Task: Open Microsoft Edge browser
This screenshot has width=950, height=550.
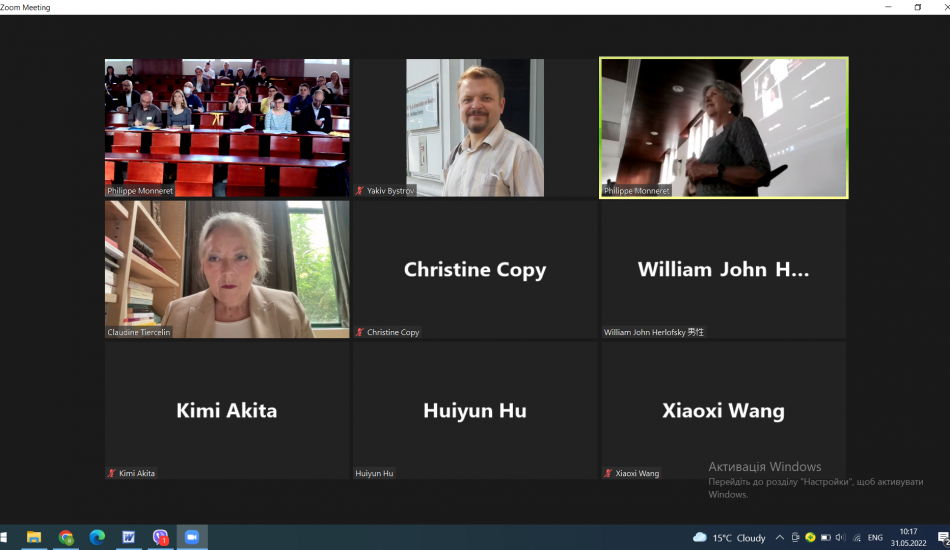Action: (x=97, y=537)
